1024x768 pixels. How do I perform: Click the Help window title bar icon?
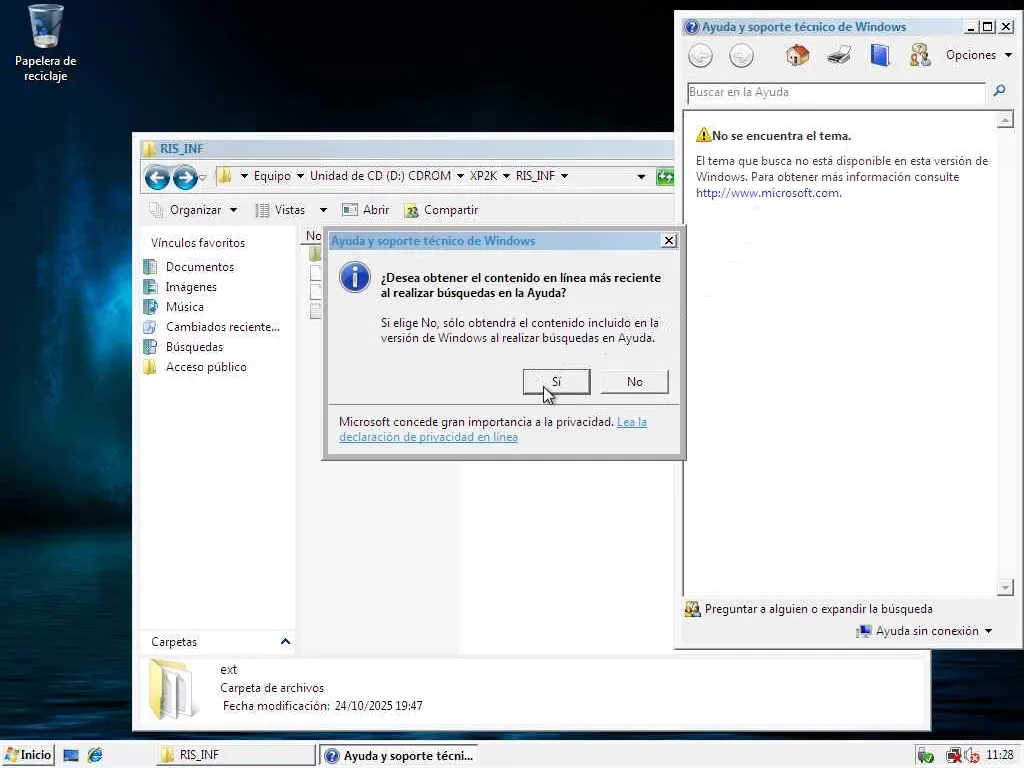point(691,27)
